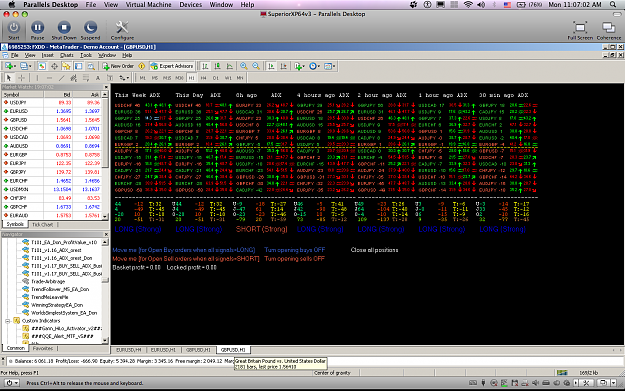Image resolution: width=625 pixels, height=391 pixels.
Task: Pause the Parallels virtual machine
Action: click(x=37, y=30)
